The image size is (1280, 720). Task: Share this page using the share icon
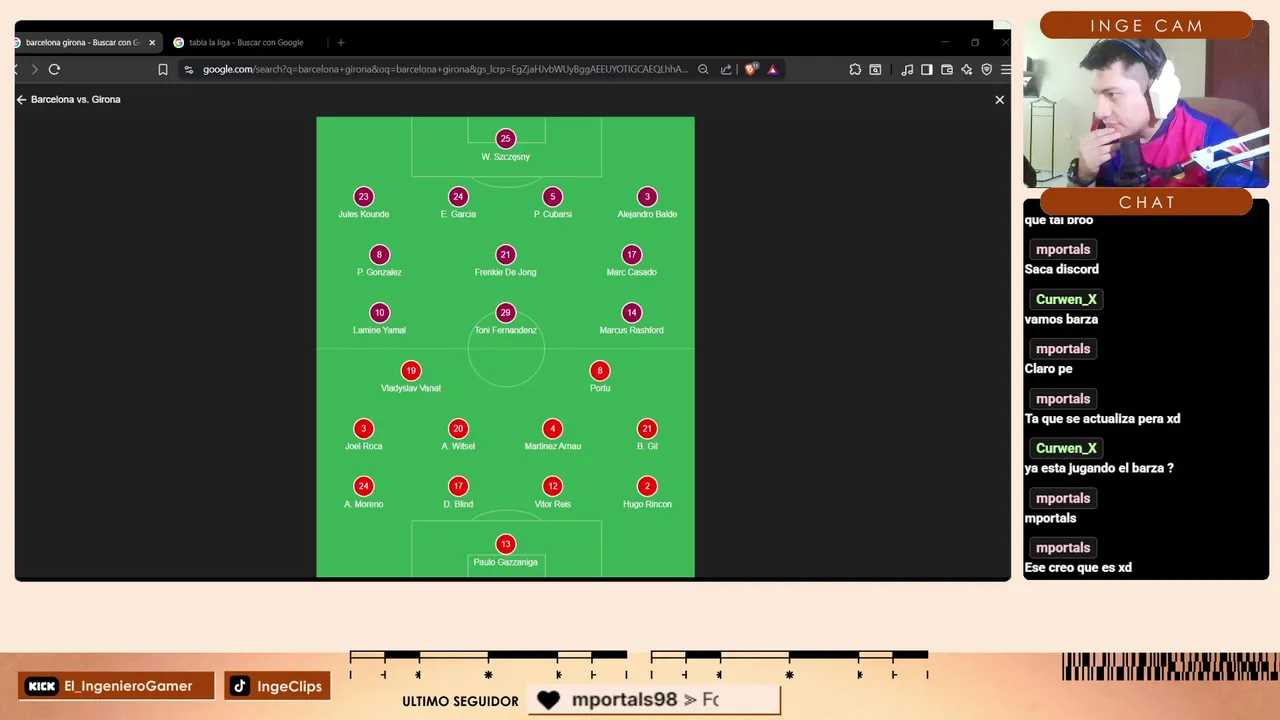tap(726, 69)
